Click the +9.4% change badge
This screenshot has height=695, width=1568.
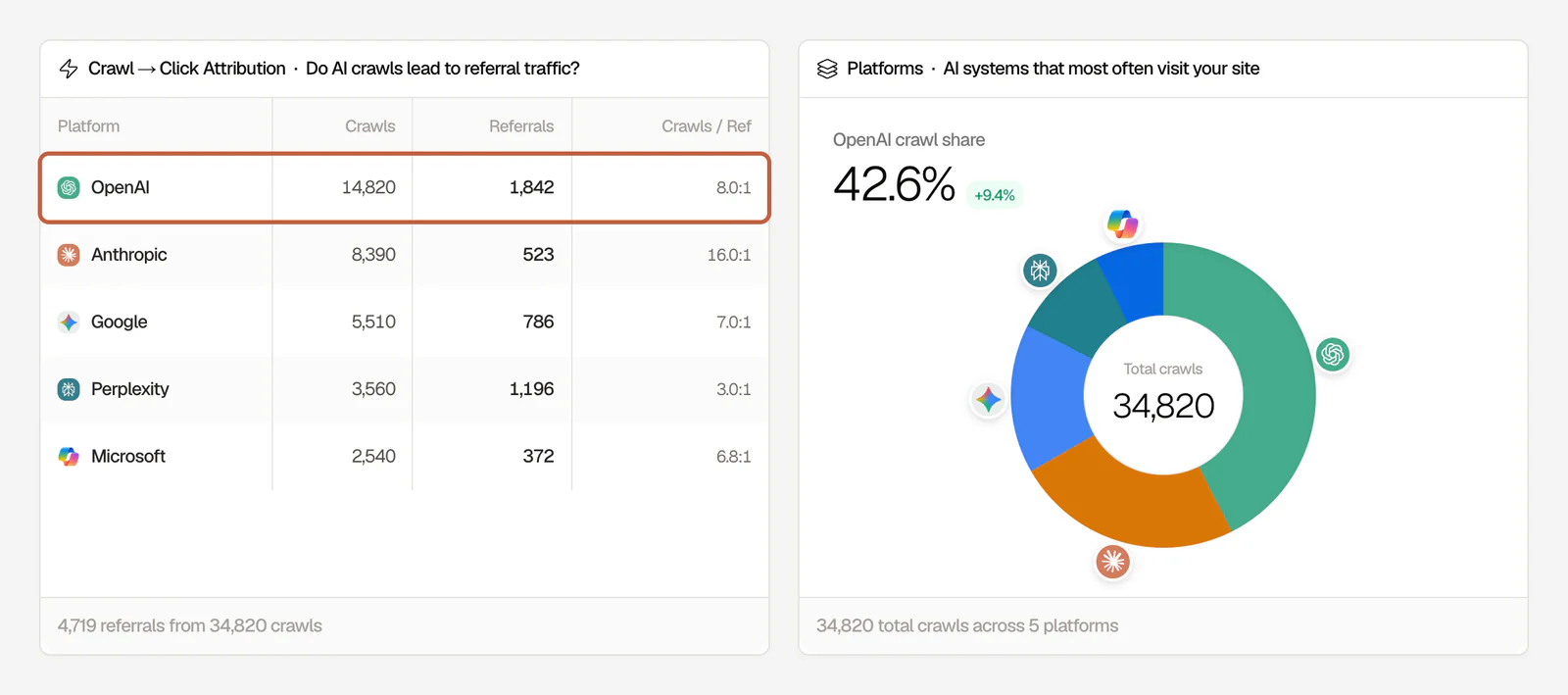[995, 195]
